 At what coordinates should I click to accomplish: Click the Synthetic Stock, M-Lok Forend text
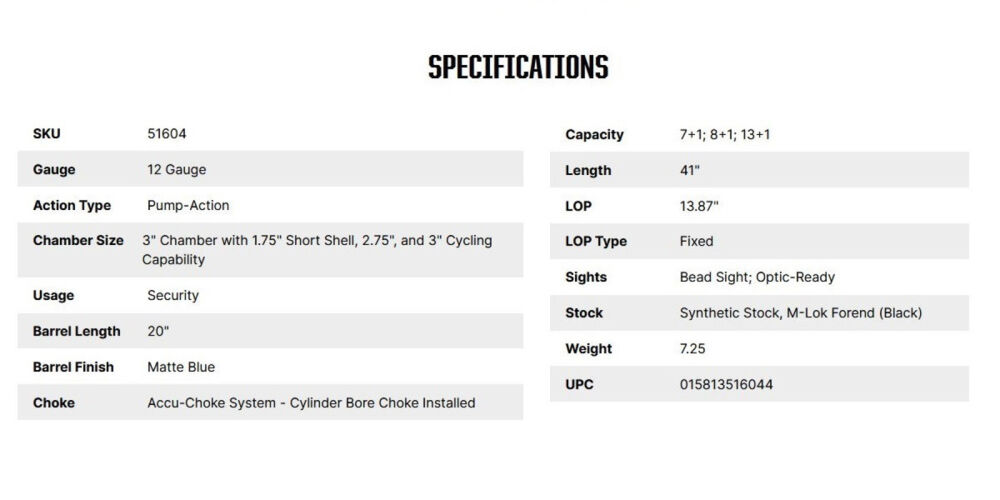800,313
